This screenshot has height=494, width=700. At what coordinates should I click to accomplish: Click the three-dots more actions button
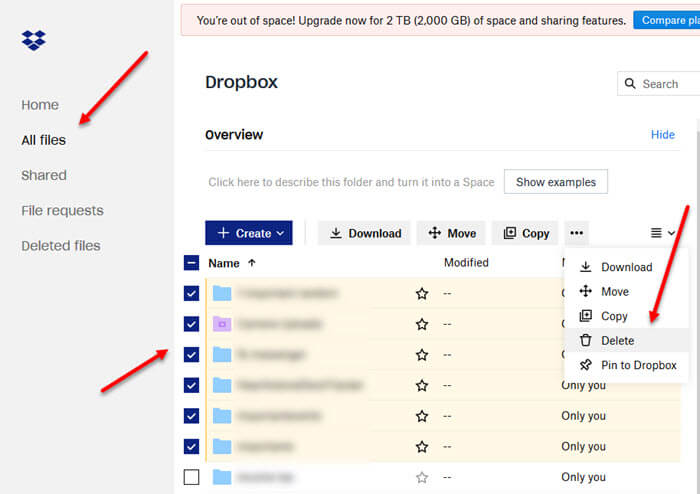click(576, 233)
